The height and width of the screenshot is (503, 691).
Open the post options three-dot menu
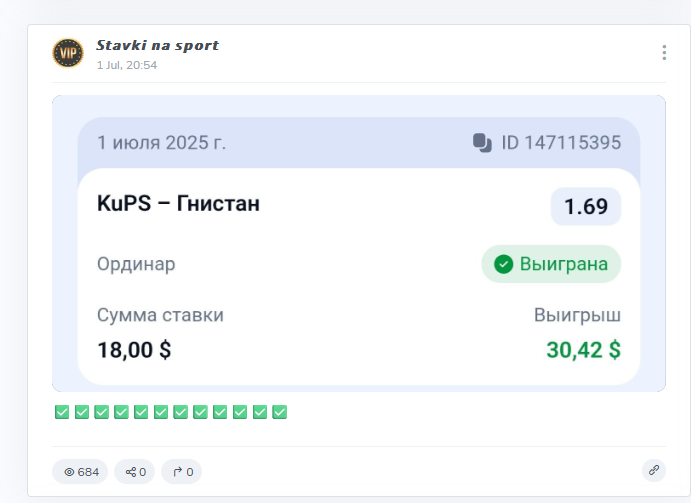point(664,52)
